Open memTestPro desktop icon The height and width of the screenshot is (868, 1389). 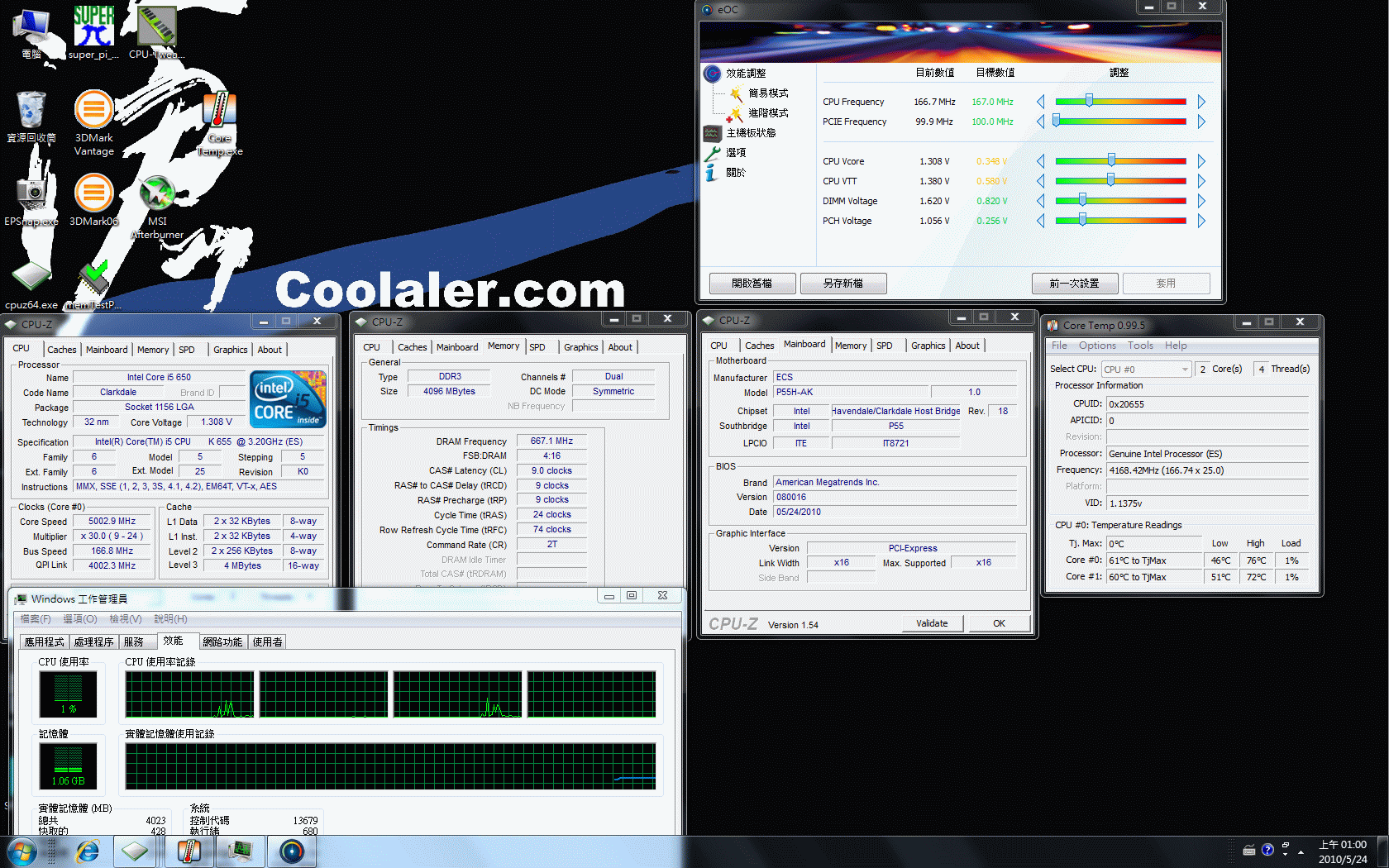coord(93,285)
